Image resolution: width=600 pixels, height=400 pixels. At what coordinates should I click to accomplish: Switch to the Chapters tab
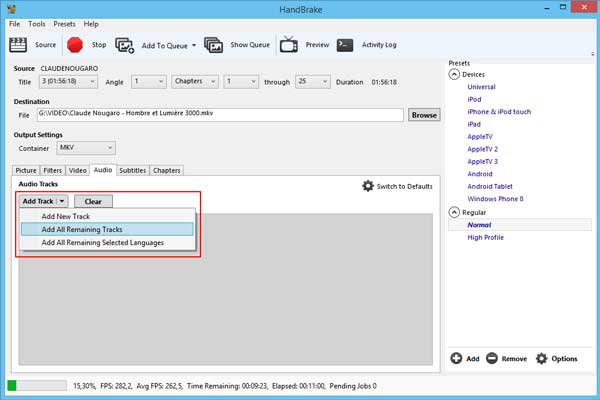tap(166, 170)
